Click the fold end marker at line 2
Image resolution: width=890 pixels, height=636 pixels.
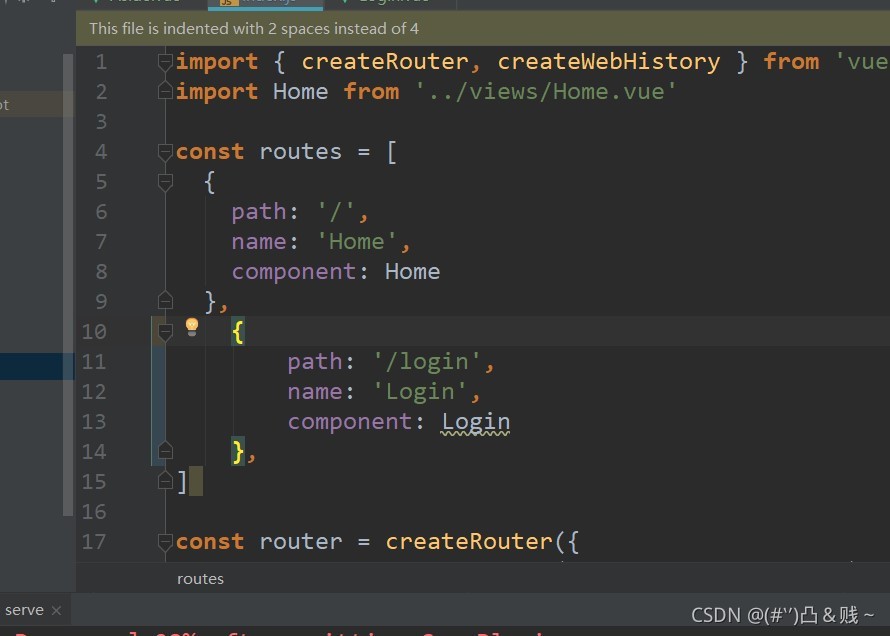pos(165,91)
